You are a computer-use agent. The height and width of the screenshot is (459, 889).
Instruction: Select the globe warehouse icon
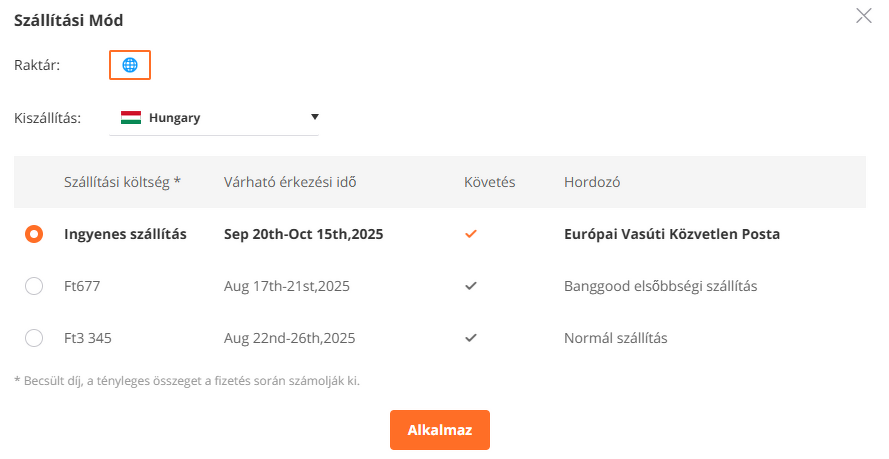tap(129, 65)
